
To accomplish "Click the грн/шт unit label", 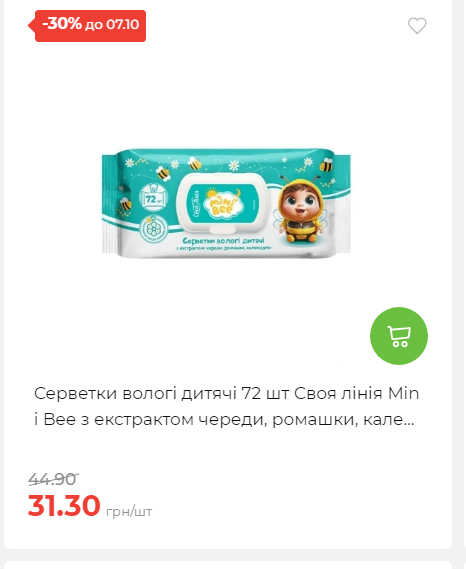I will (129, 512).
